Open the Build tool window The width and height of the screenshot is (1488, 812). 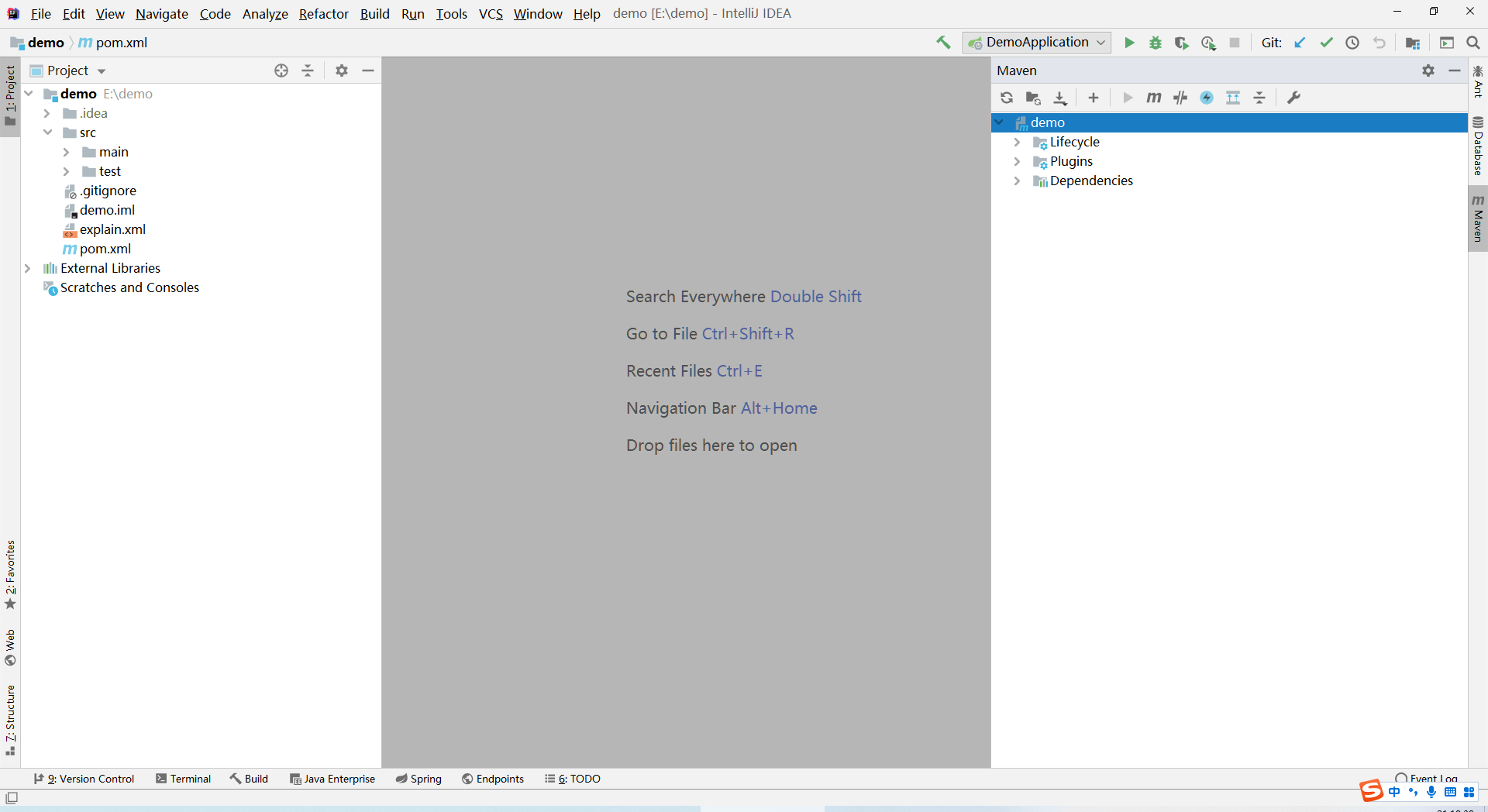[249, 779]
